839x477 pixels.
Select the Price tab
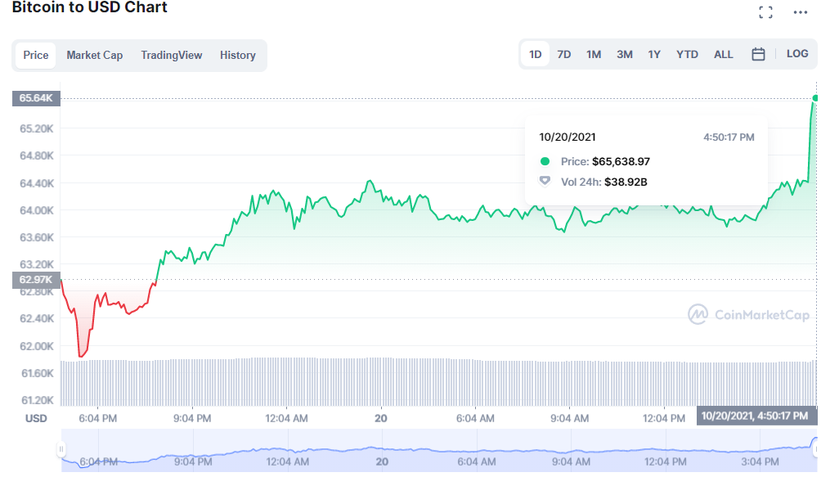coord(36,55)
